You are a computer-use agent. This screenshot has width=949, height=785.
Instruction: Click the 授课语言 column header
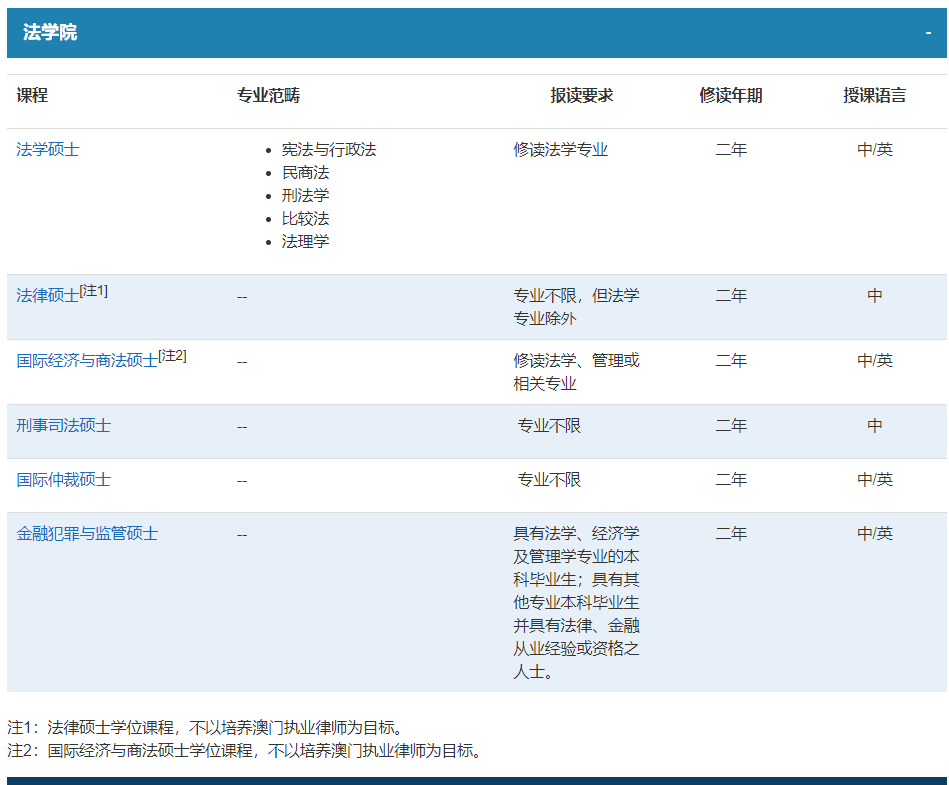pyautogui.click(x=874, y=96)
